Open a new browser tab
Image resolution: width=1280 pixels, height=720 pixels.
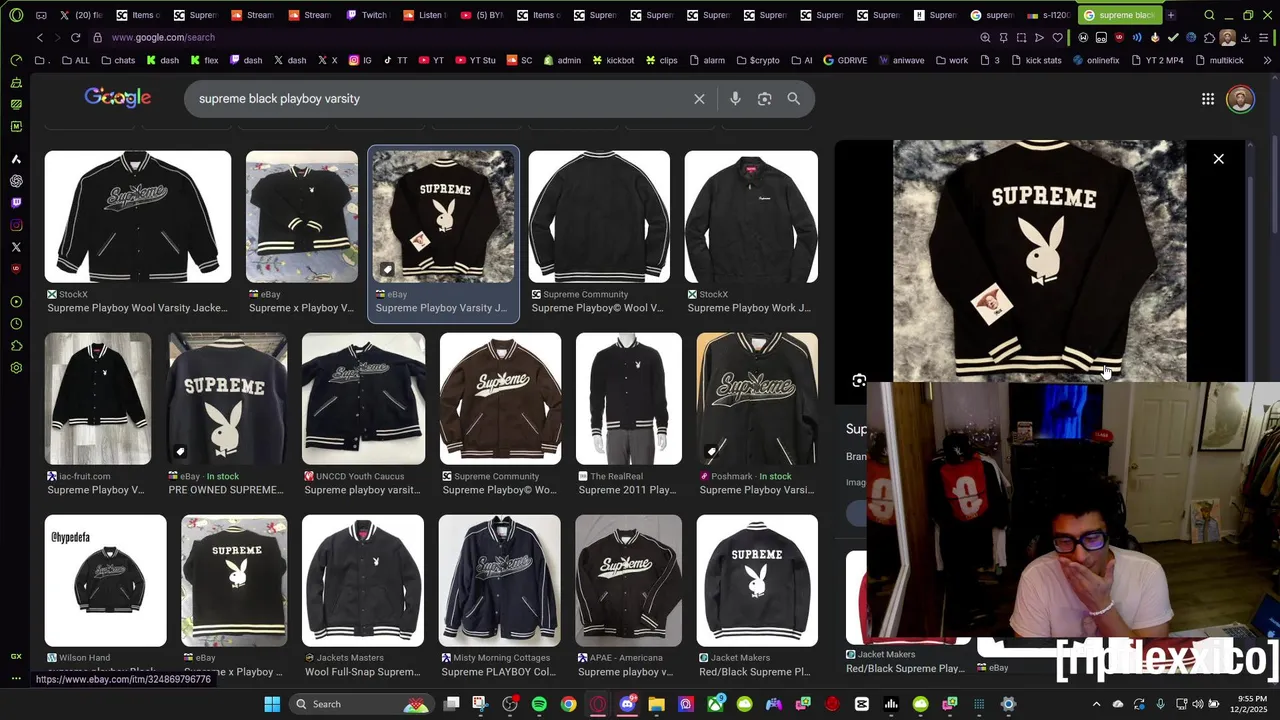pos(1170,15)
